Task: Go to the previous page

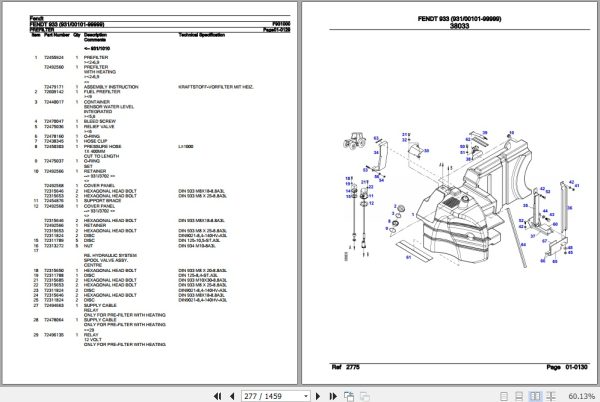Action: (232, 396)
